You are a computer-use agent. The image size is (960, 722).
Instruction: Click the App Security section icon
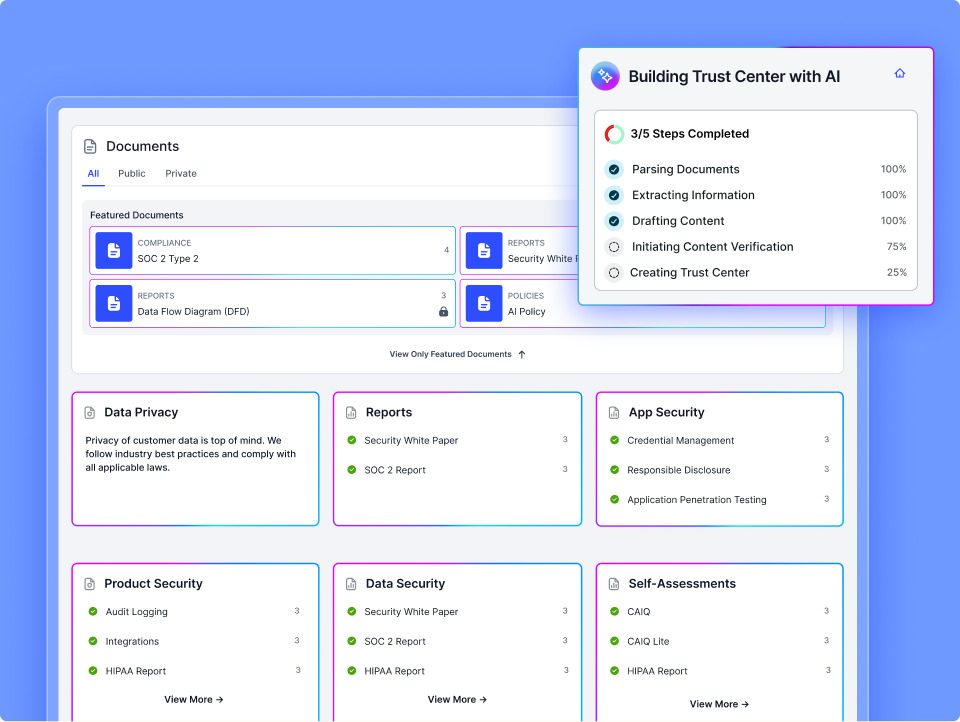(613, 413)
